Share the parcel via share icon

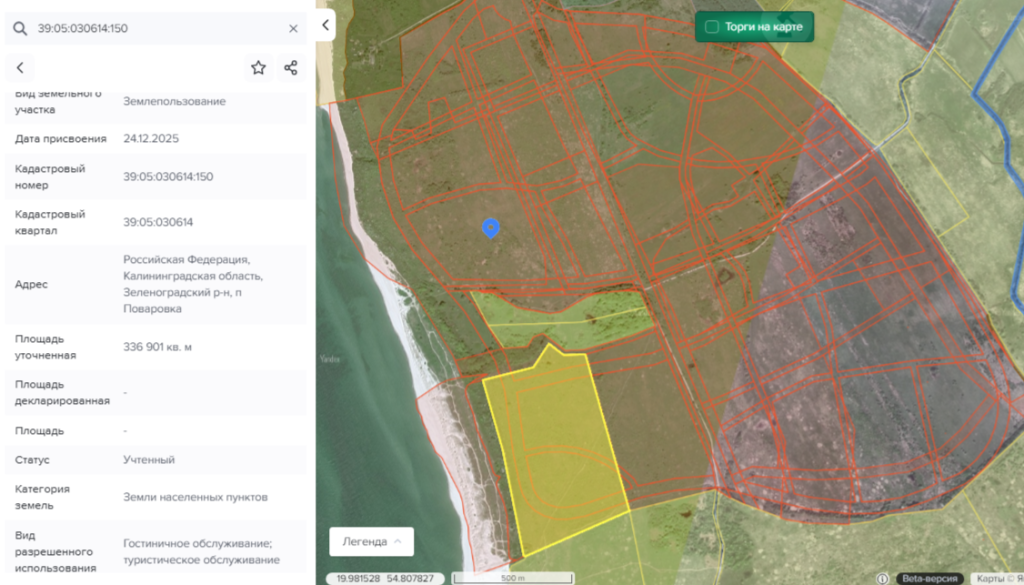click(x=291, y=68)
